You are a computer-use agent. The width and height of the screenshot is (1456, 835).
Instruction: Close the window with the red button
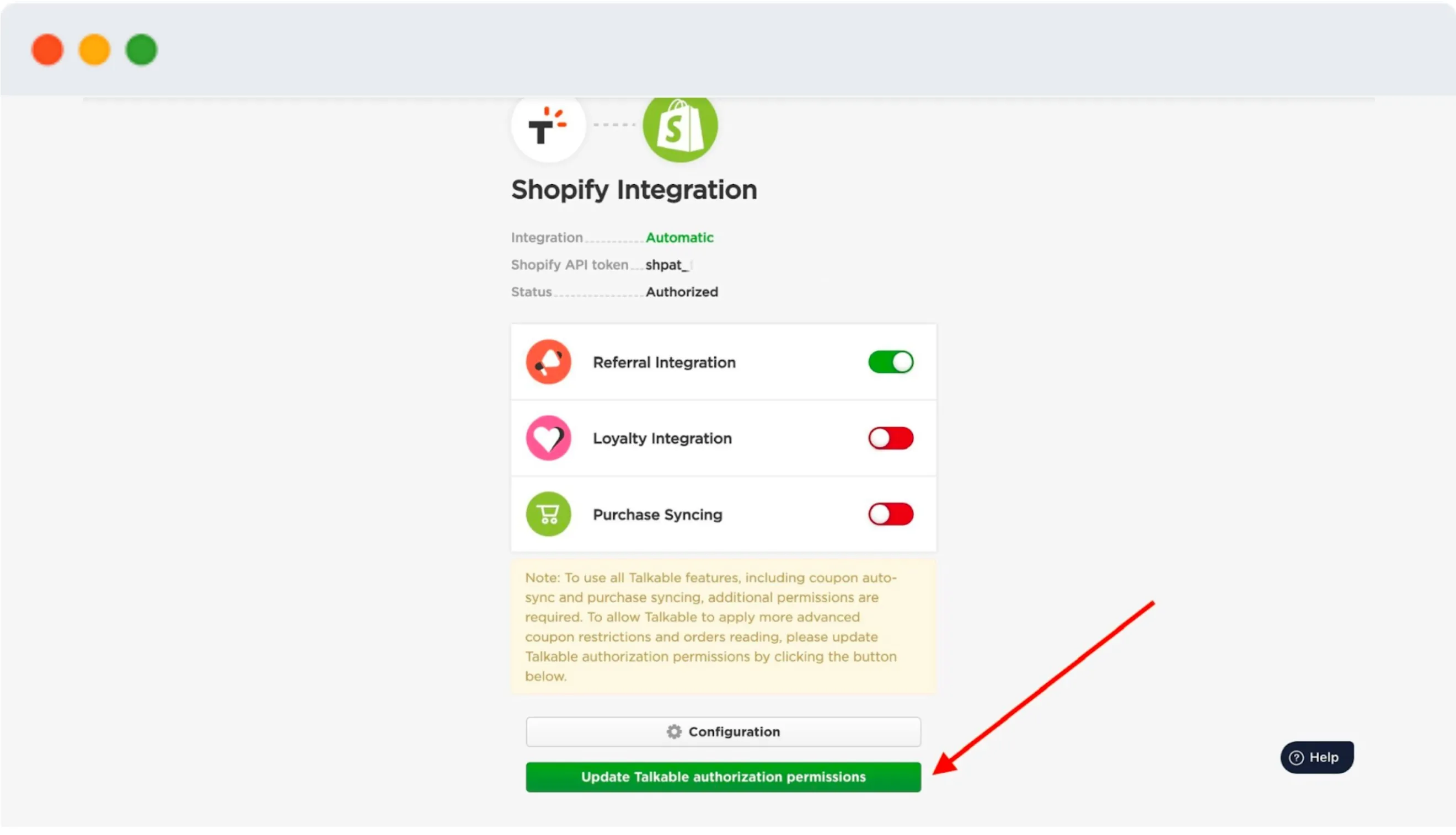pyautogui.click(x=47, y=50)
